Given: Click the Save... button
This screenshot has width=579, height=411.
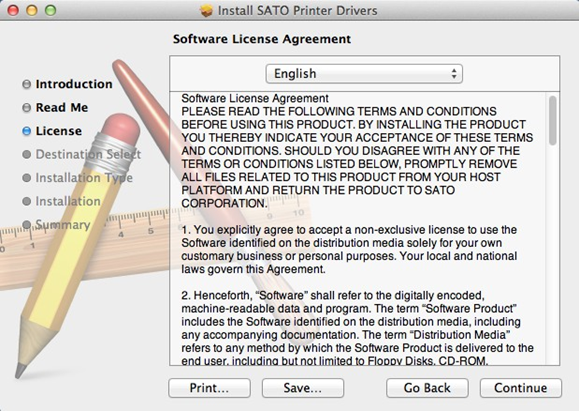Looking at the screenshot, I should 303,388.
